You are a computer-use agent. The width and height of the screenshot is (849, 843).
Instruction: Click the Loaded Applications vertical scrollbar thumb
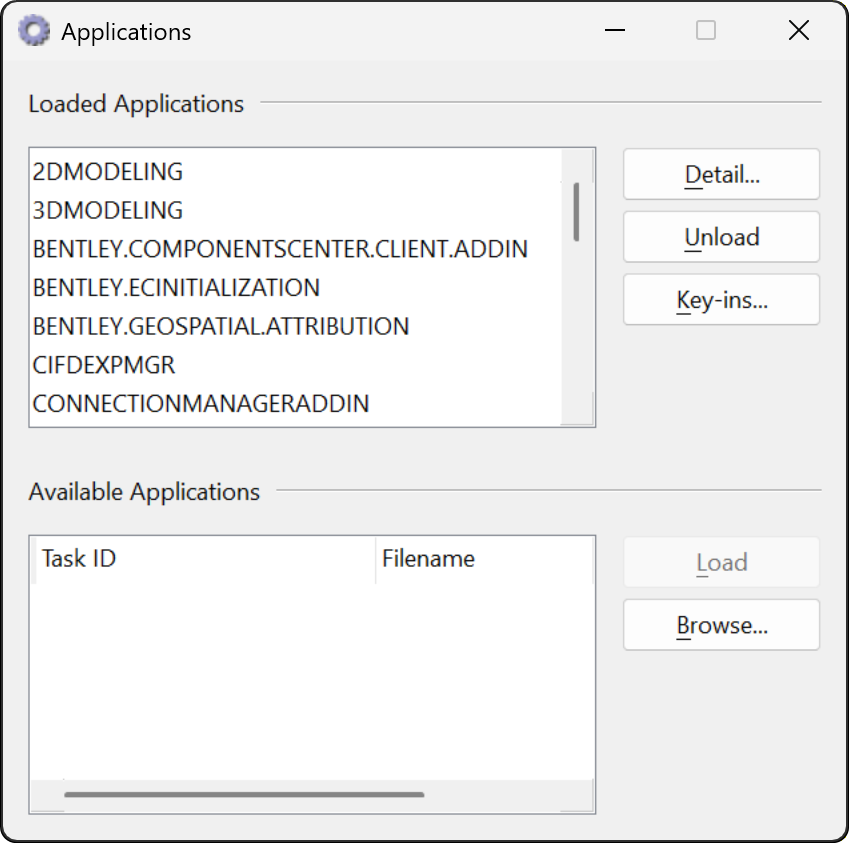coord(576,212)
